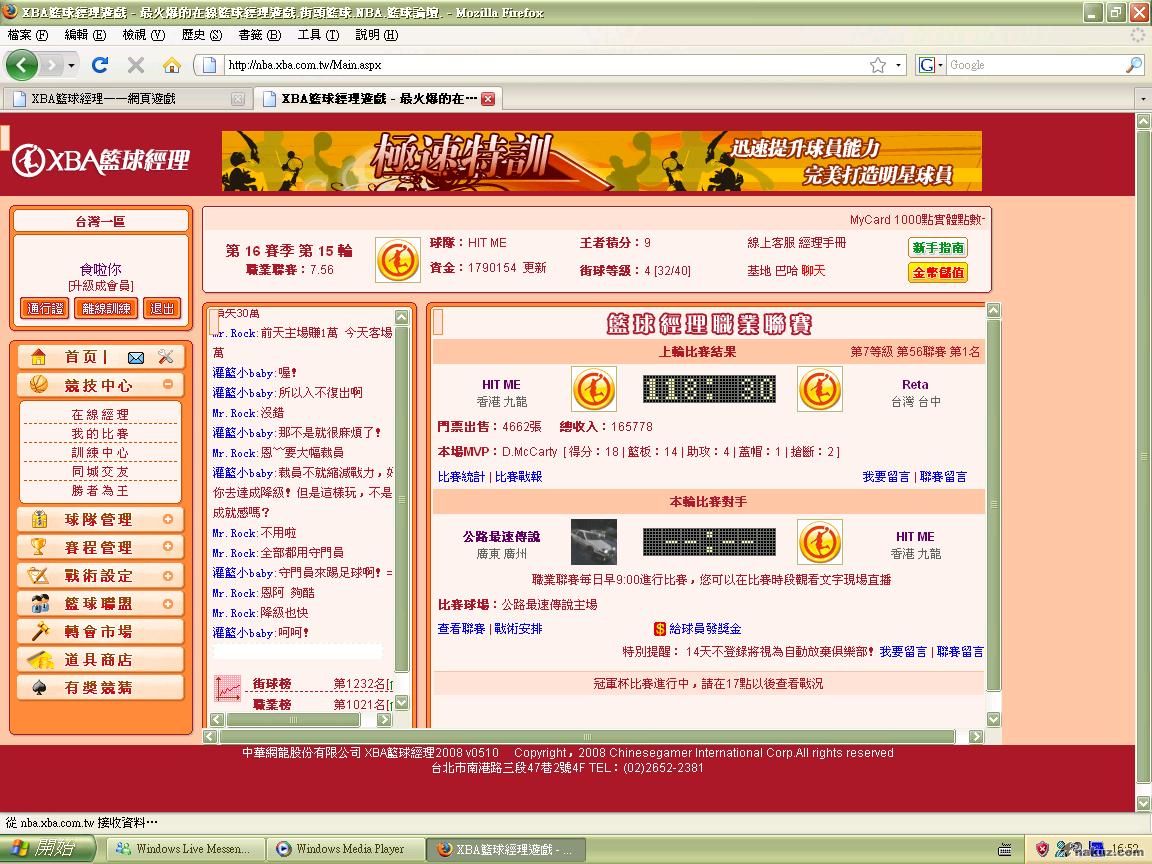
Task: Click the spade icon for 有獎競猜
Action: pyautogui.click(x=40, y=687)
